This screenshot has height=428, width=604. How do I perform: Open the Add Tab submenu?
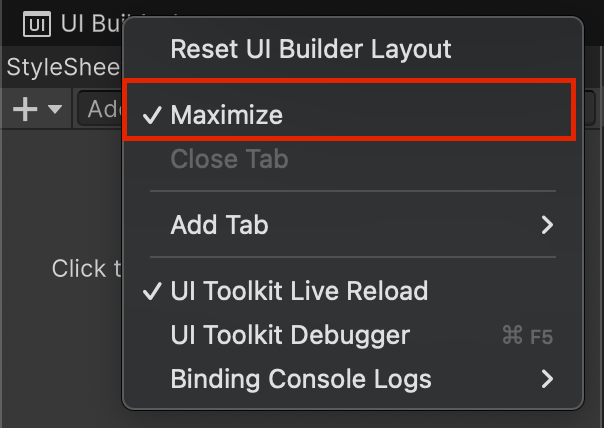(x=220, y=225)
